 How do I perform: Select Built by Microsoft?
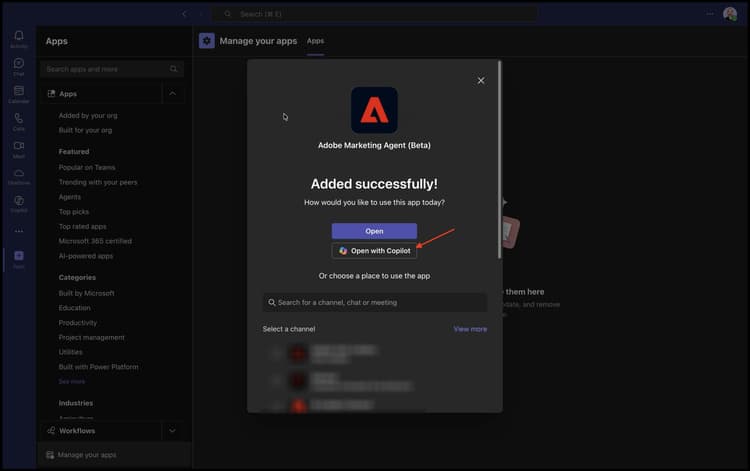(x=87, y=293)
